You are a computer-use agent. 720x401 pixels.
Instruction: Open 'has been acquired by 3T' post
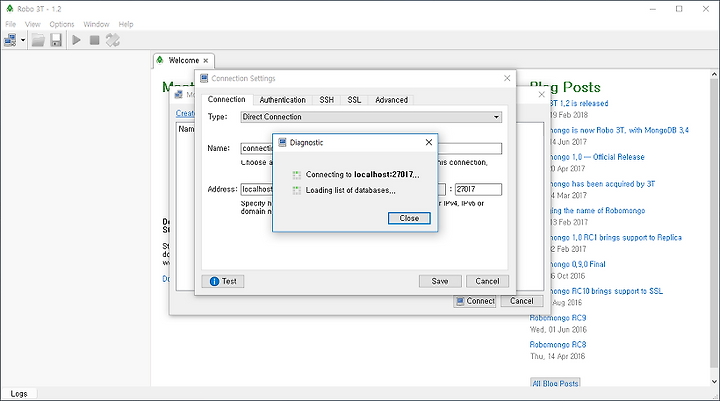(x=602, y=184)
